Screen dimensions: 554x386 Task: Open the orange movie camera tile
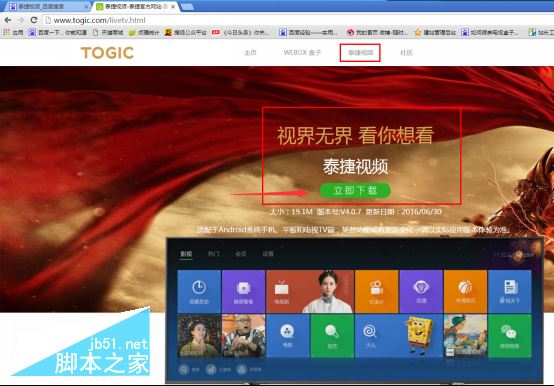(x=377, y=291)
